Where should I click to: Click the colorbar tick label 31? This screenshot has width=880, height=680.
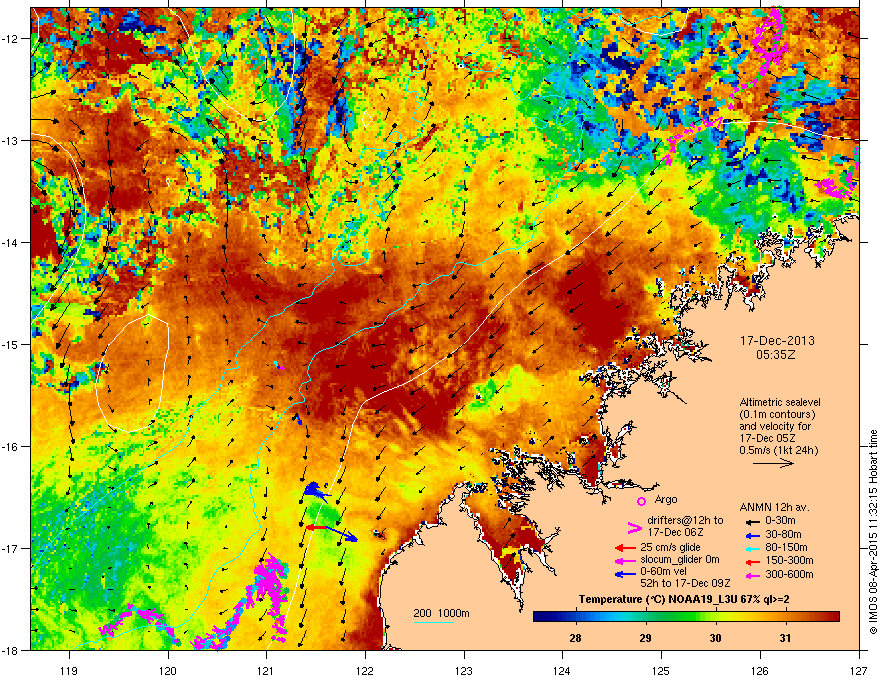point(786,638)
